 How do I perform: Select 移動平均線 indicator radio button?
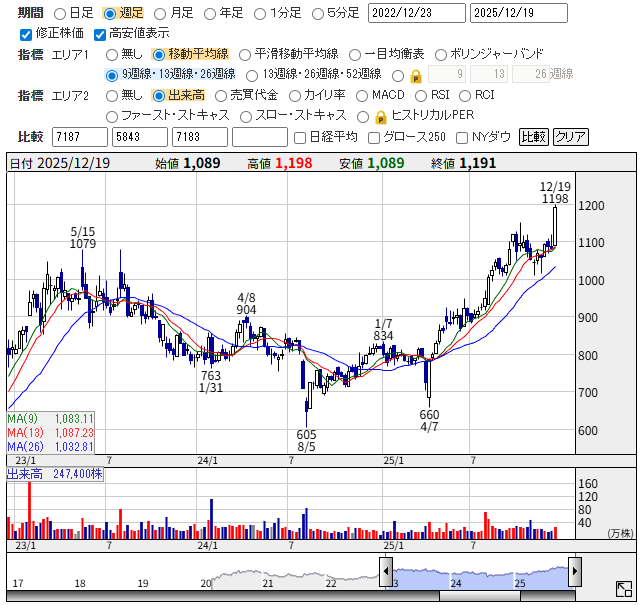click(159, 55)
